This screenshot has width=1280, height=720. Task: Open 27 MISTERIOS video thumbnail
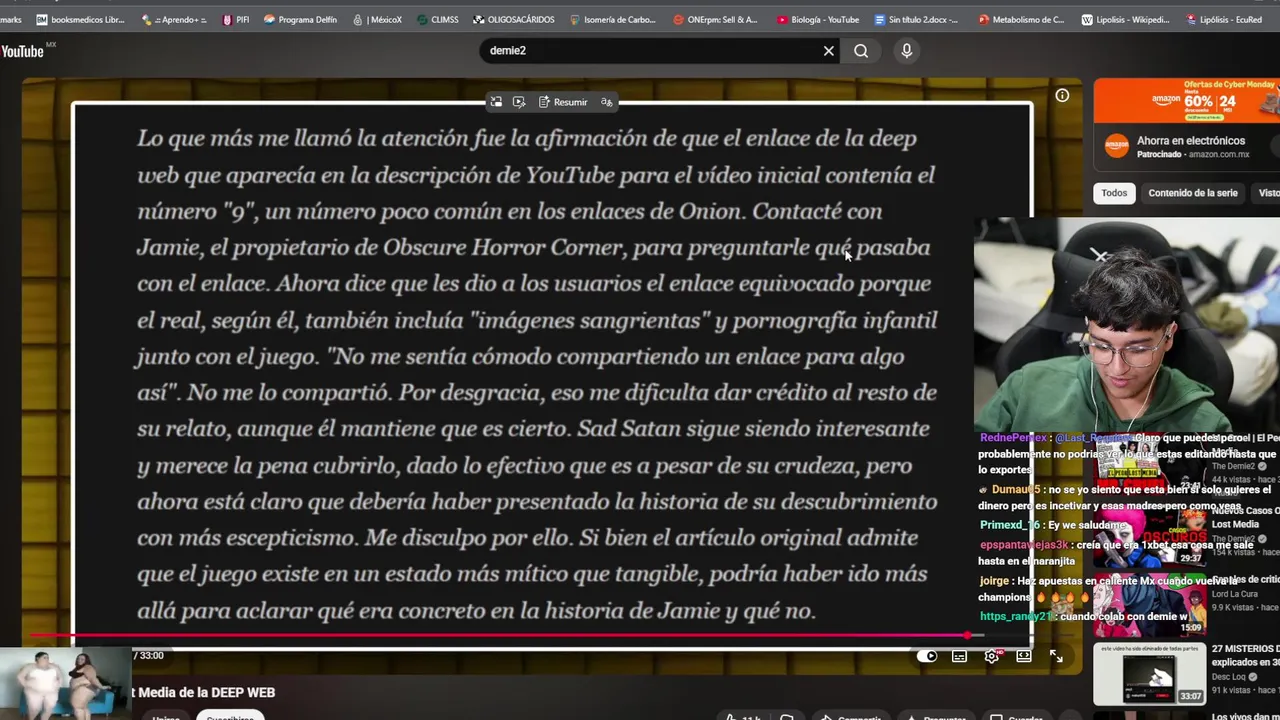1149,674
